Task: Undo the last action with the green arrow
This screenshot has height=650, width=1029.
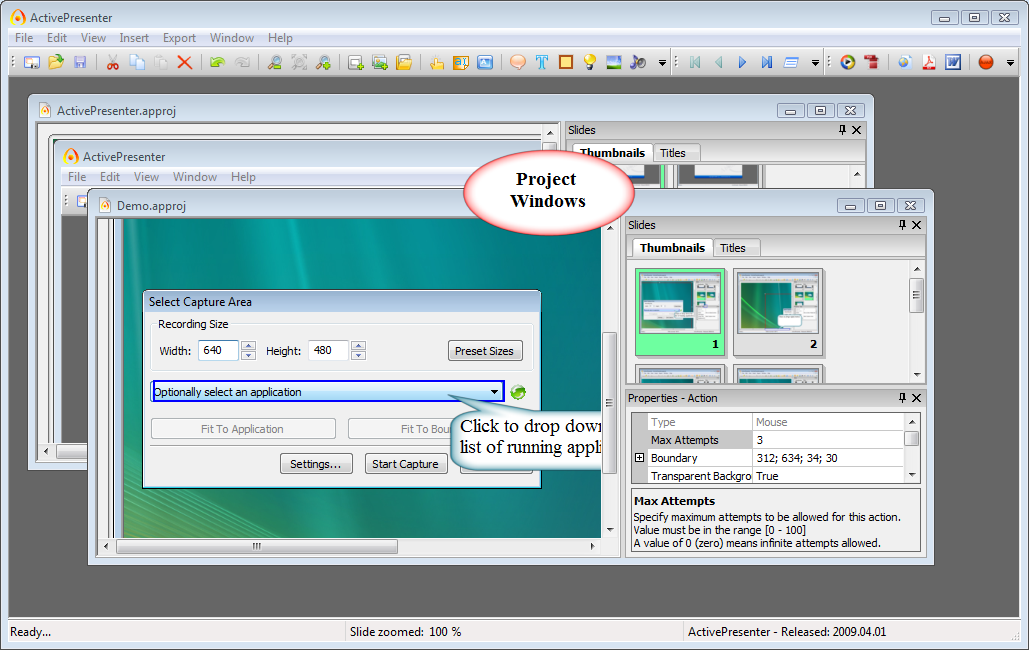Action: (217, 62)
